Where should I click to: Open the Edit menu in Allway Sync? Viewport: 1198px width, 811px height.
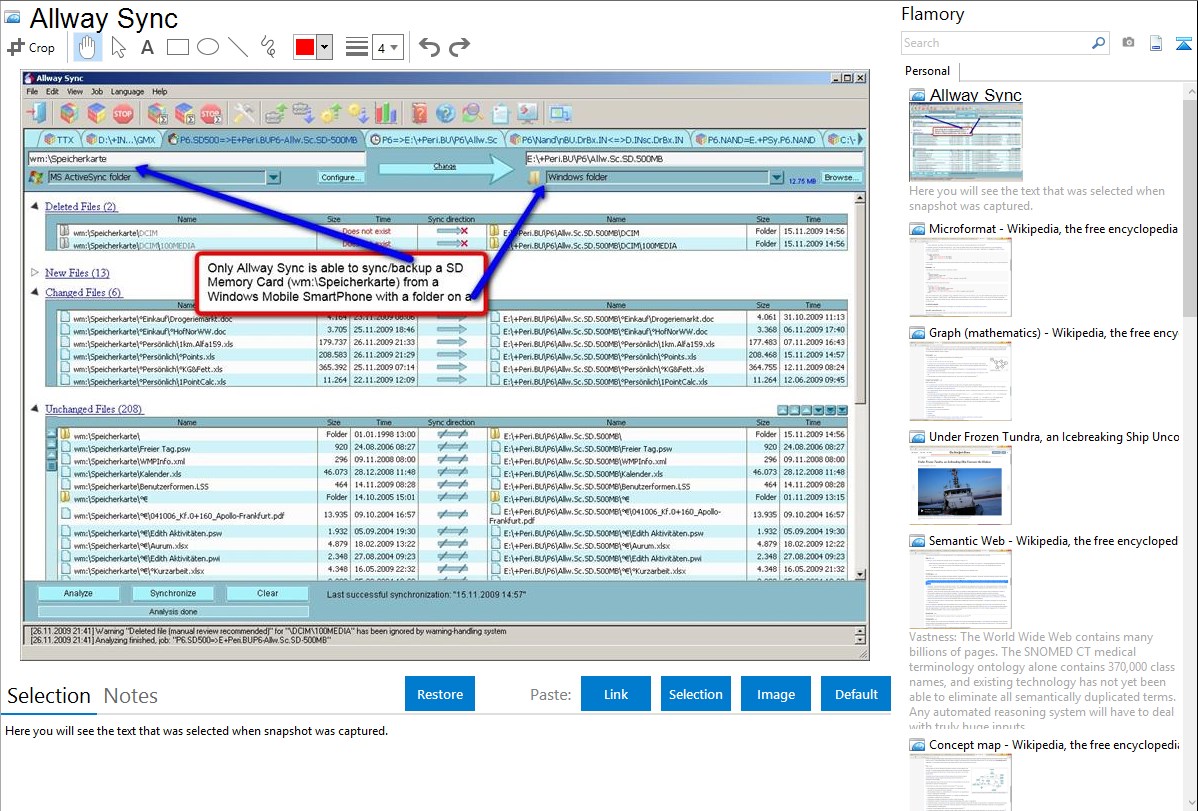pyautogui.click(x=52, y=92)
